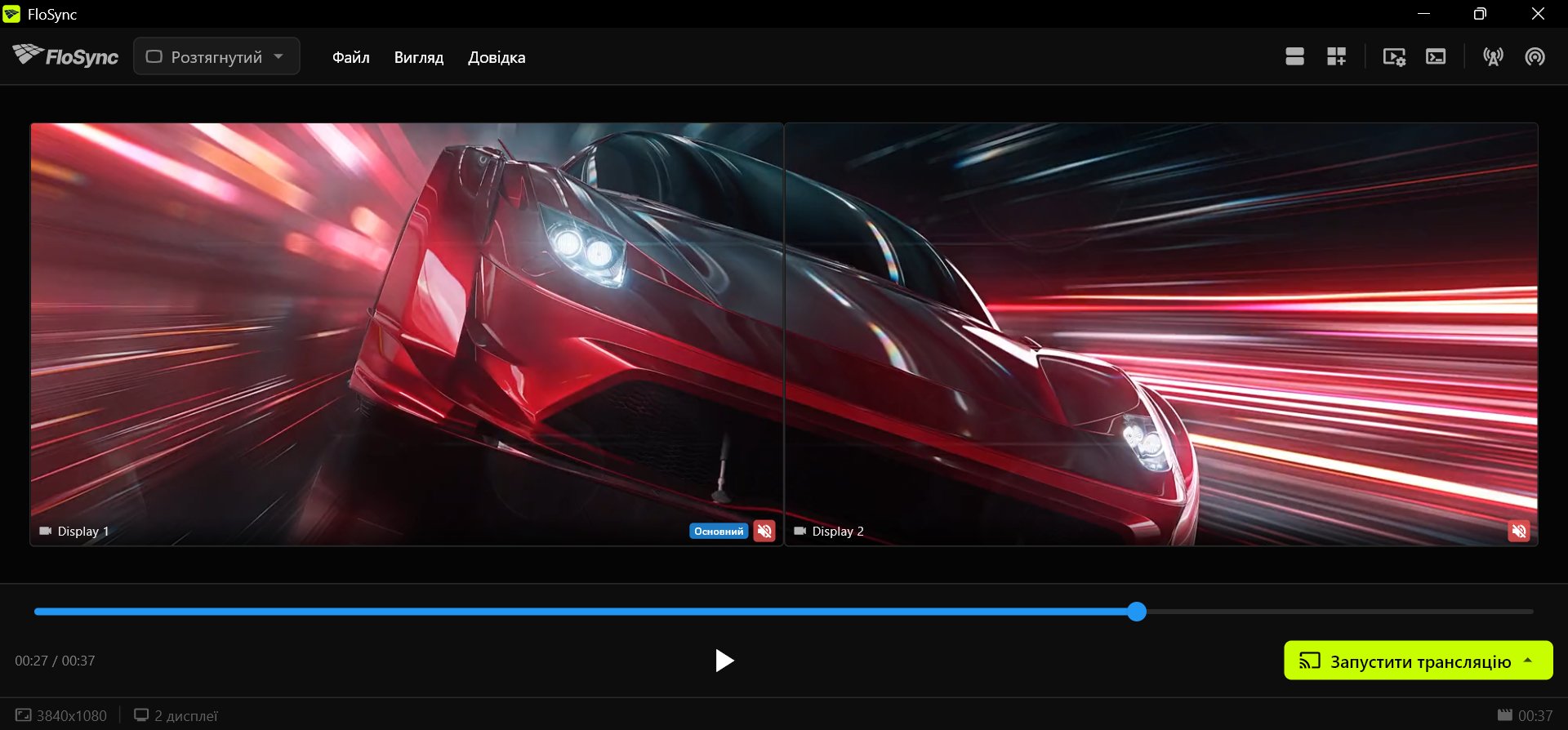Open playback settings icon with gear
Image resolution: width=1568 pixels, height=730 pixels.
(1394, 56)
